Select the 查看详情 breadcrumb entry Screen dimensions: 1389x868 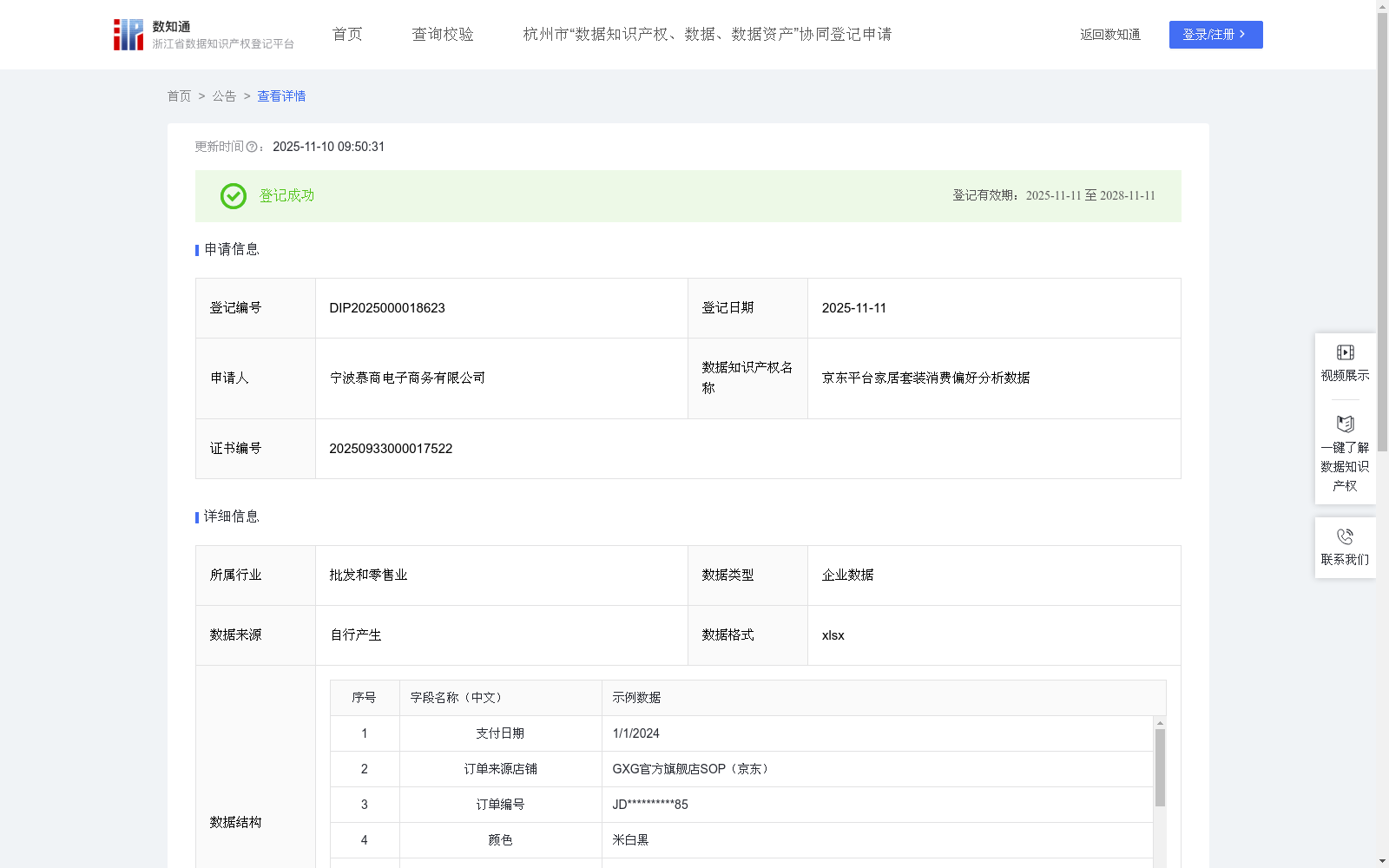click(x=280, y=96)
